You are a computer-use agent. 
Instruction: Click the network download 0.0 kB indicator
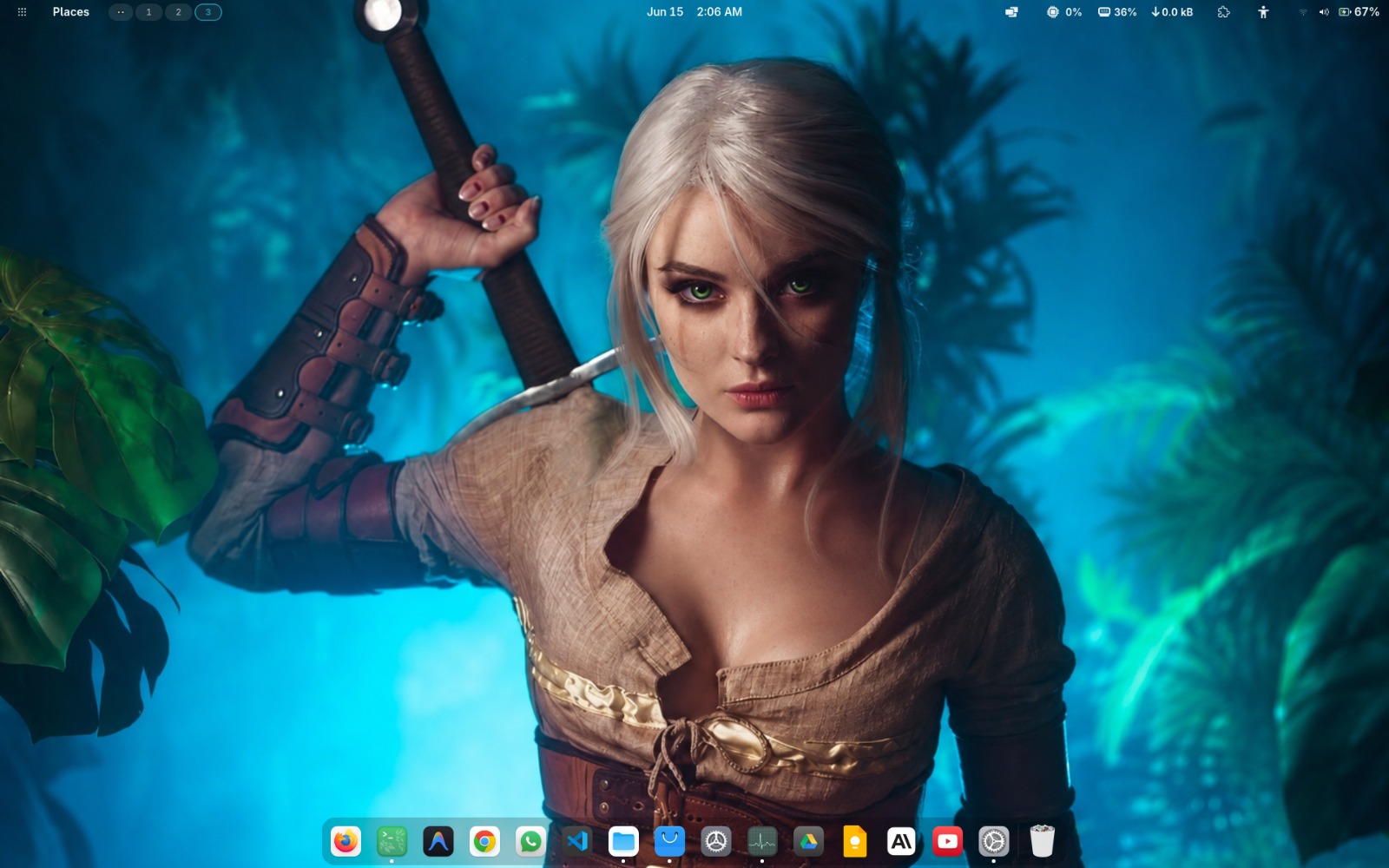[x=1172, y=12]
